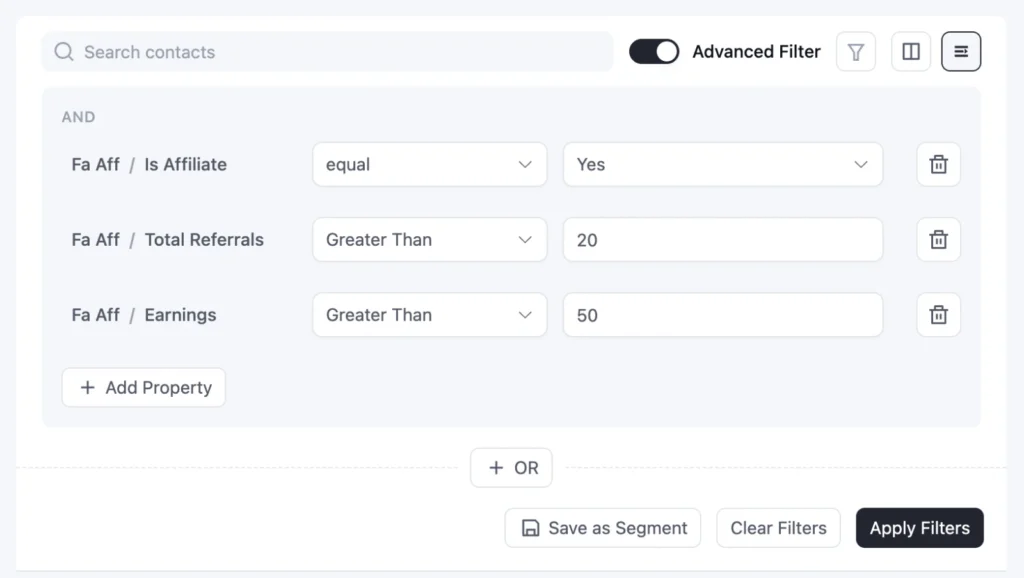Delete the Earnings filter row

coord(938,315)
